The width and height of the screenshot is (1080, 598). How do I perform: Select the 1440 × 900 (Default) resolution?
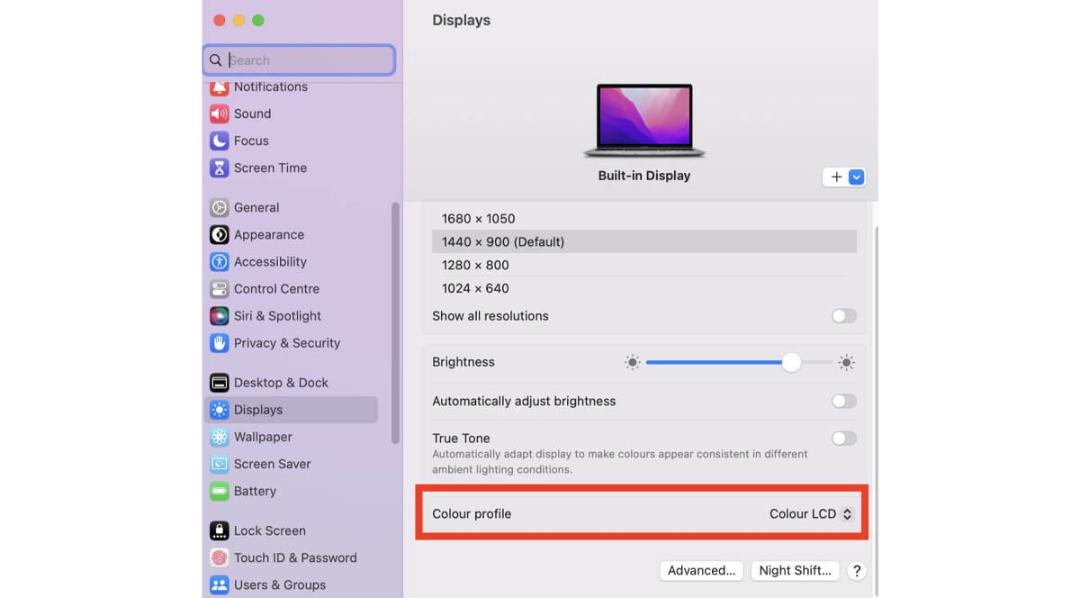(x=644, y=242)
